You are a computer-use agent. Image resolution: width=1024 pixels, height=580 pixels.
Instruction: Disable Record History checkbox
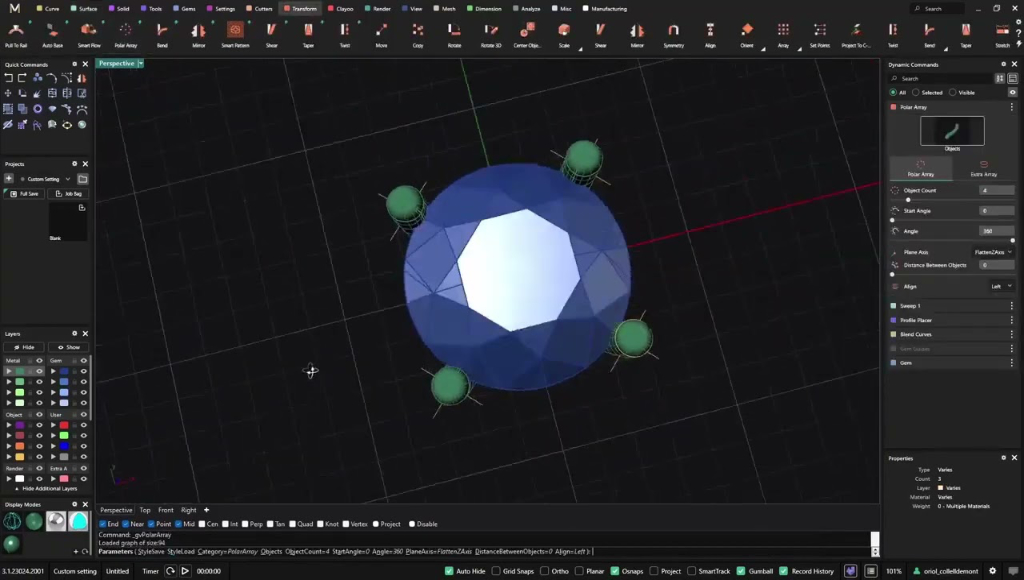pyautogui.click(x=784, y=571)
